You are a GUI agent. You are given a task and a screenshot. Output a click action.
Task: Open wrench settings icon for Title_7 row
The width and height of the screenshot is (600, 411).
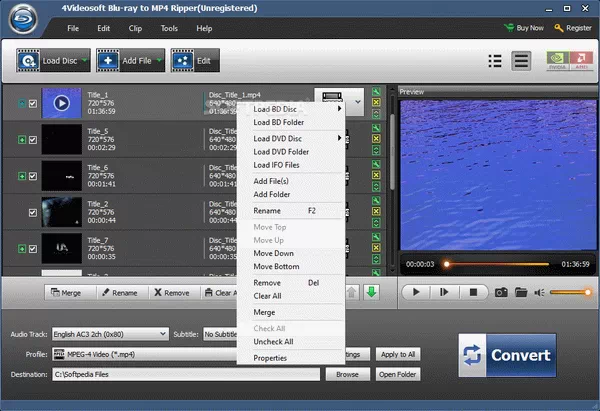[x=376, y=237]
